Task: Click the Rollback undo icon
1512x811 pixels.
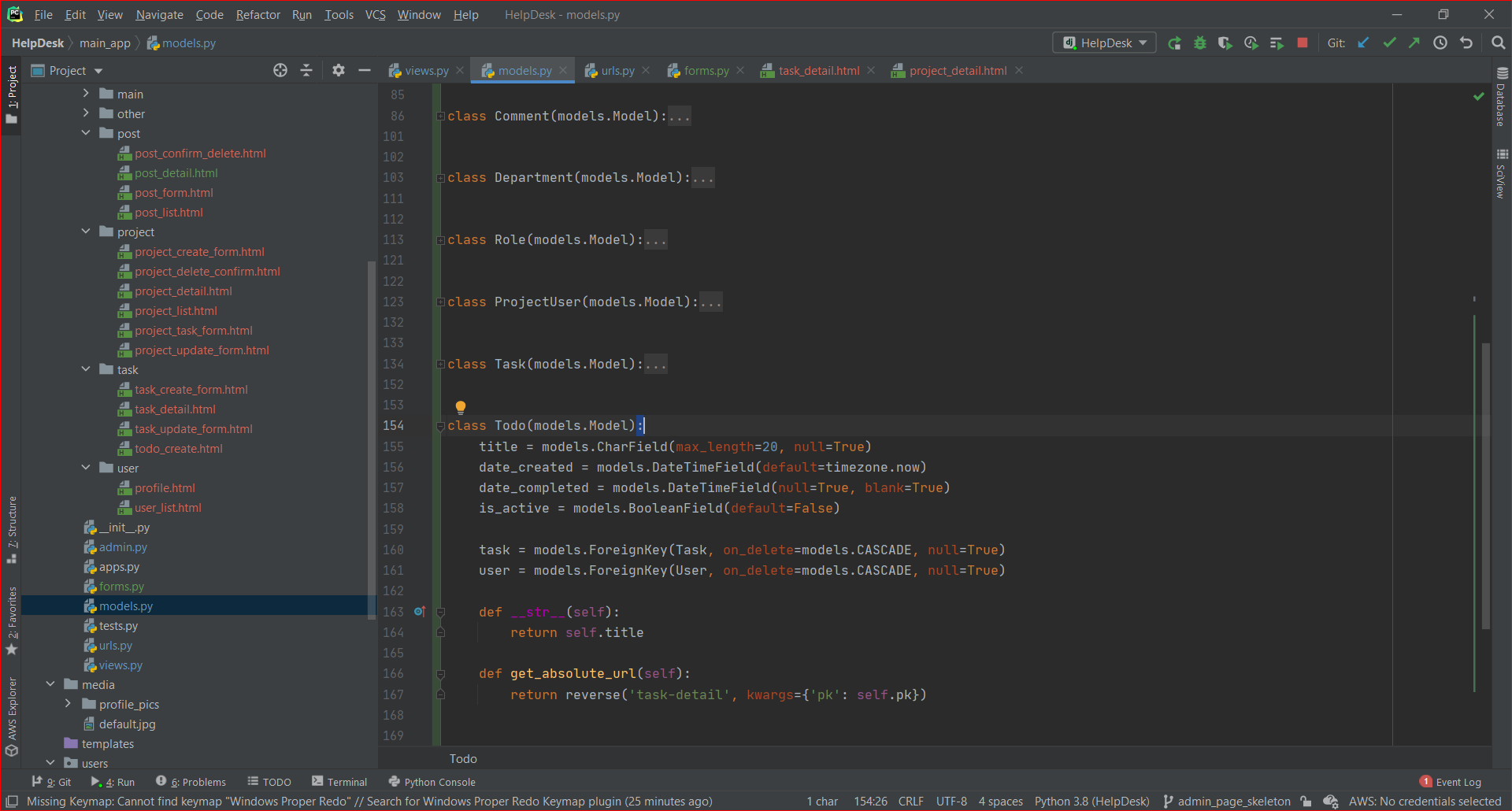Action: (1466, 43)
